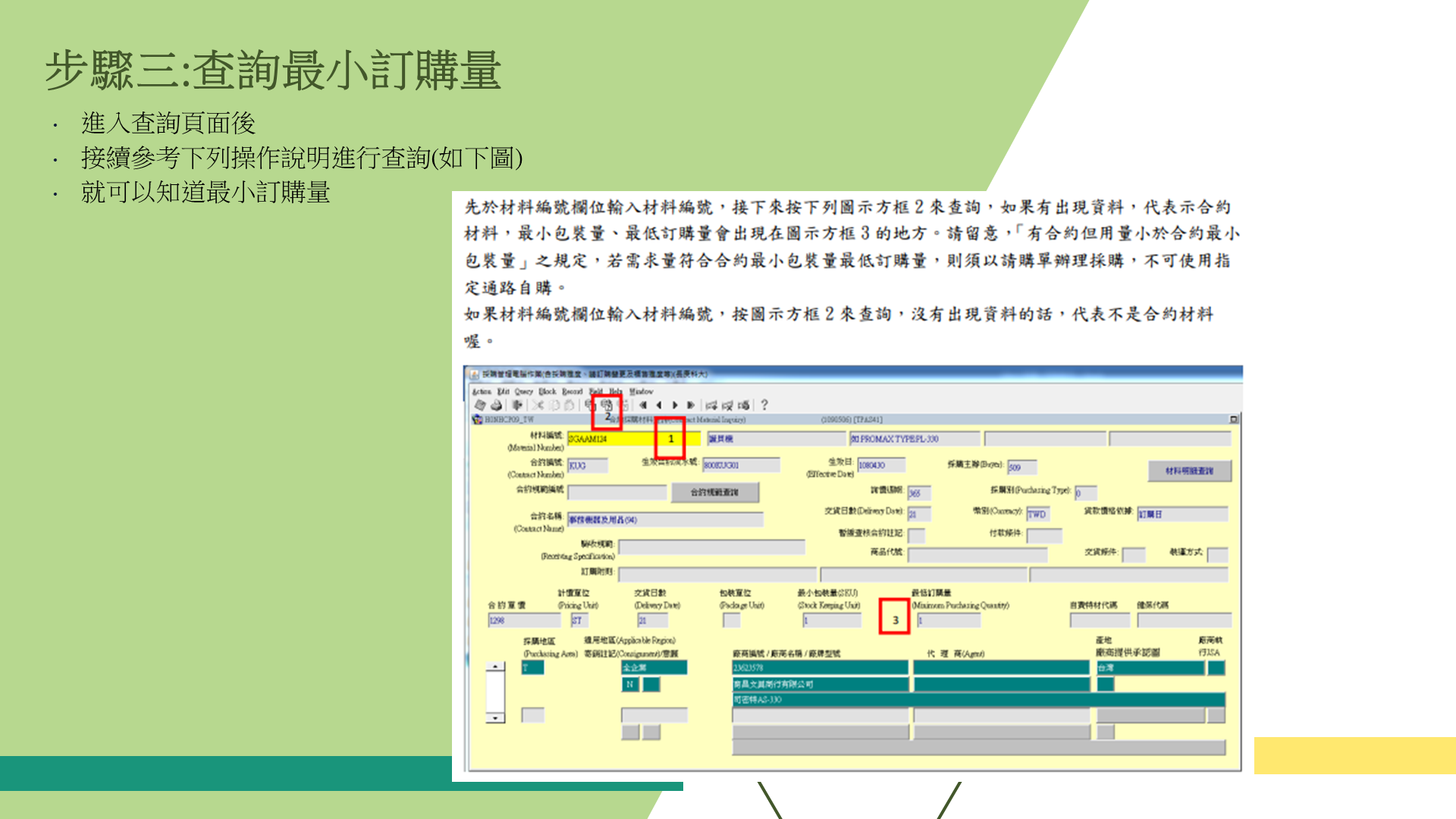Click the scrollbar up arrow in vendor list
The image size is (1456, 819).
495,667
